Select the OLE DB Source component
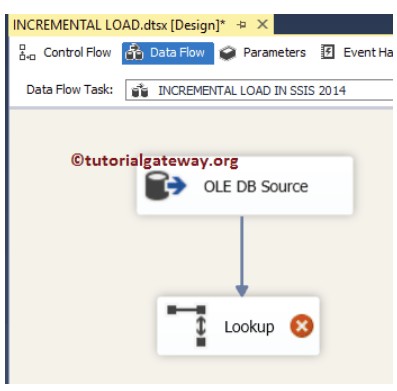This screenshot has height=391, width=397. (245, 186)
